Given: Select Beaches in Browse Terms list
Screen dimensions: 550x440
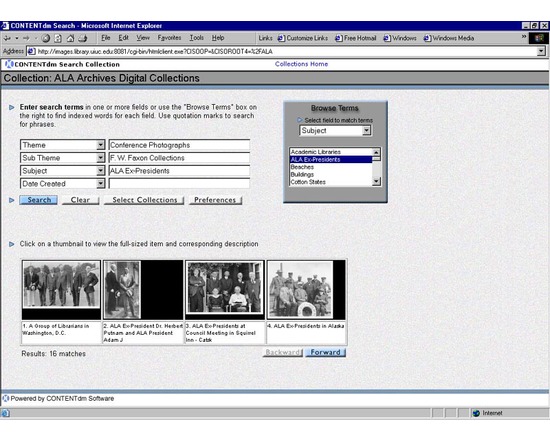Looking at the screenshot, I should pyautogui.click(x=330, y=167).
